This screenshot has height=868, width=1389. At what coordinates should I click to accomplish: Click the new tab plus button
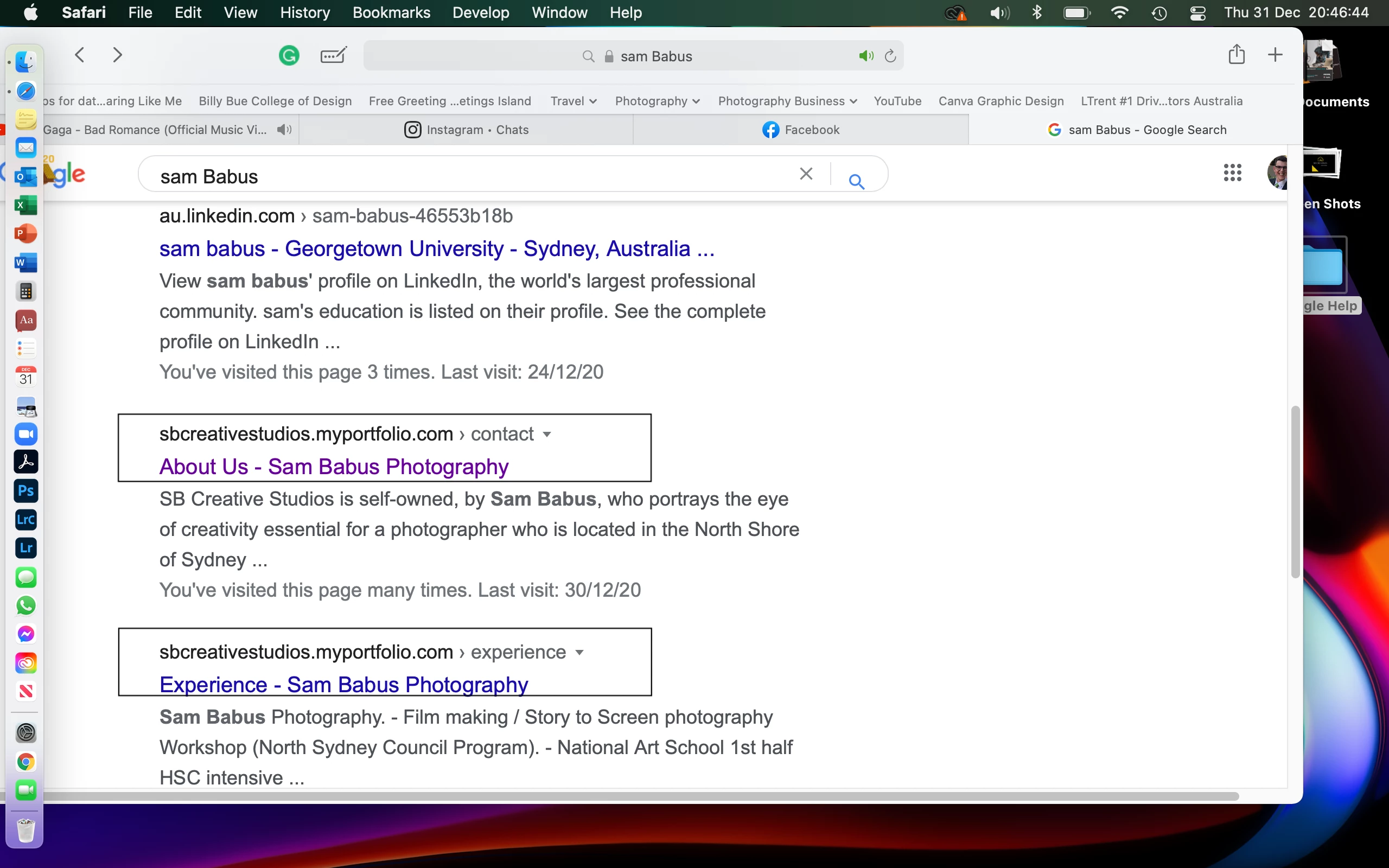[x=1275, y=55]
